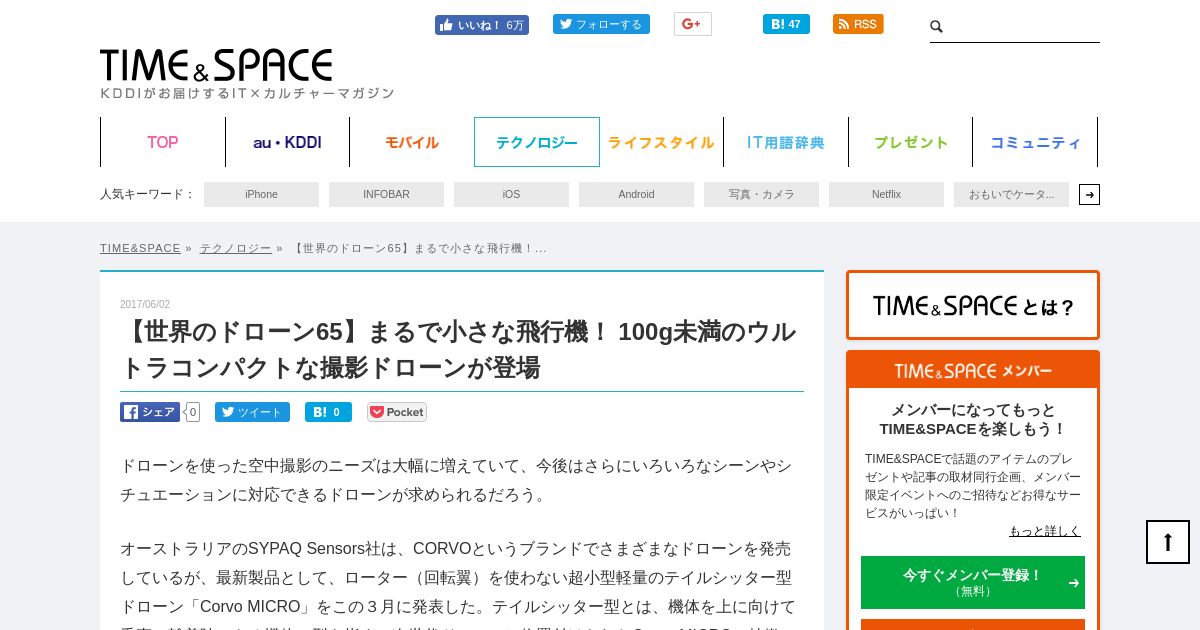This screenshot has width=1200, height=630.
Task: Tweet the article with ツイート button
Action: pyautogui.click(x=252, y=412)
